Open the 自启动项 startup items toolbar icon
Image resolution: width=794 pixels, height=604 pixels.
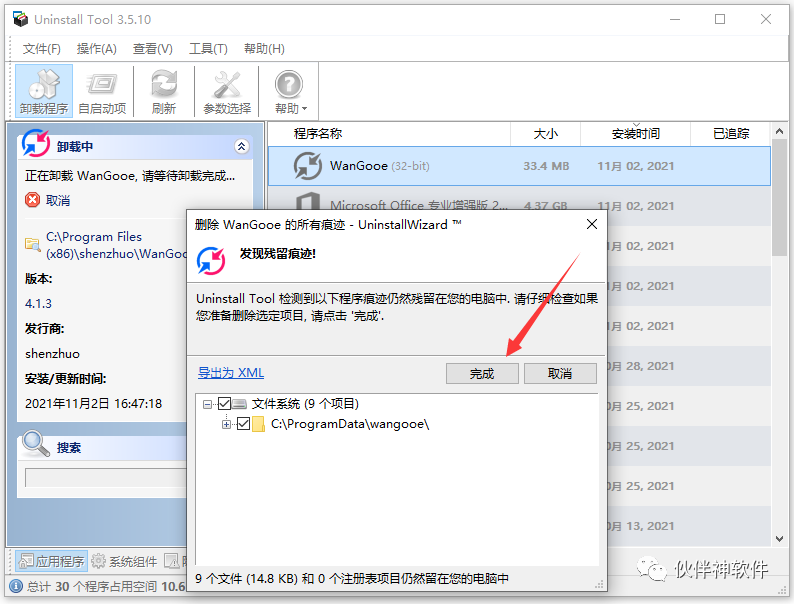pyautogui.click(x=102, y=91)
